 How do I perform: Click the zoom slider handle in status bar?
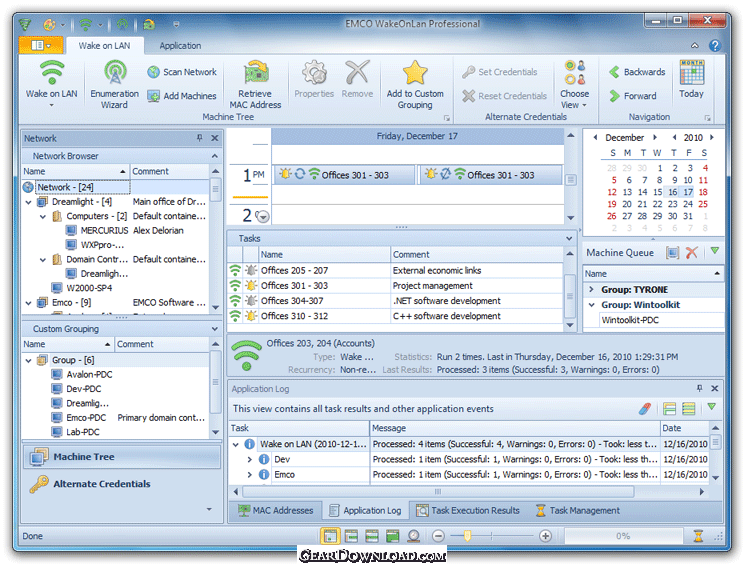pyautogui.click(x=467, y=536)
